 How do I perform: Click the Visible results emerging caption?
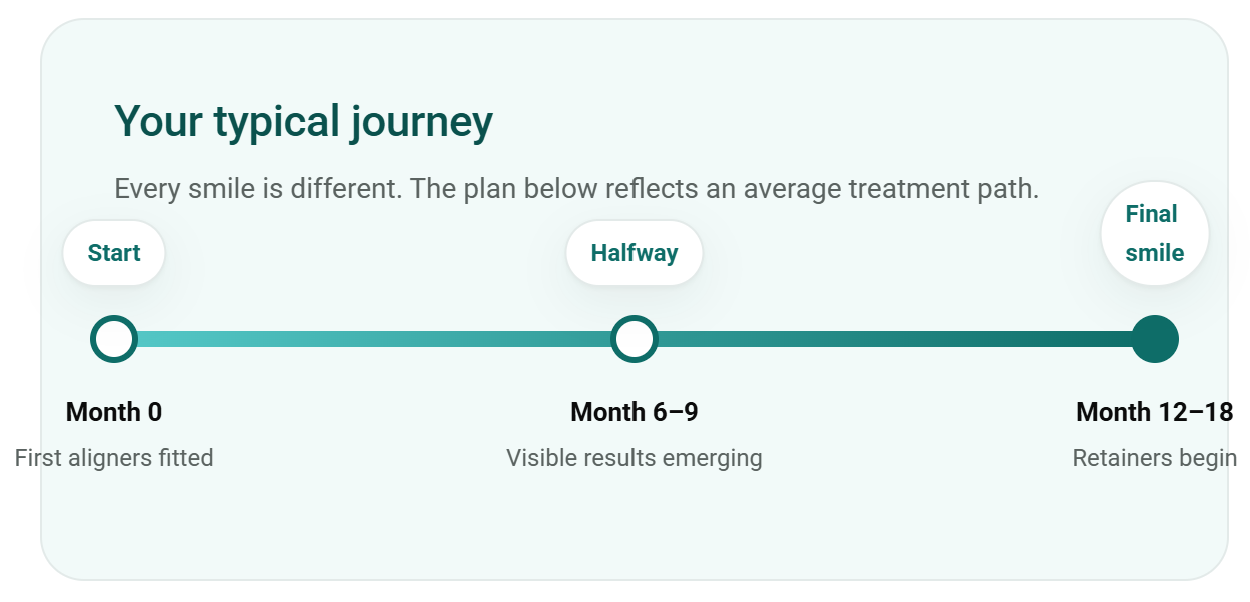pyautogui.click(x=634, y=458)
